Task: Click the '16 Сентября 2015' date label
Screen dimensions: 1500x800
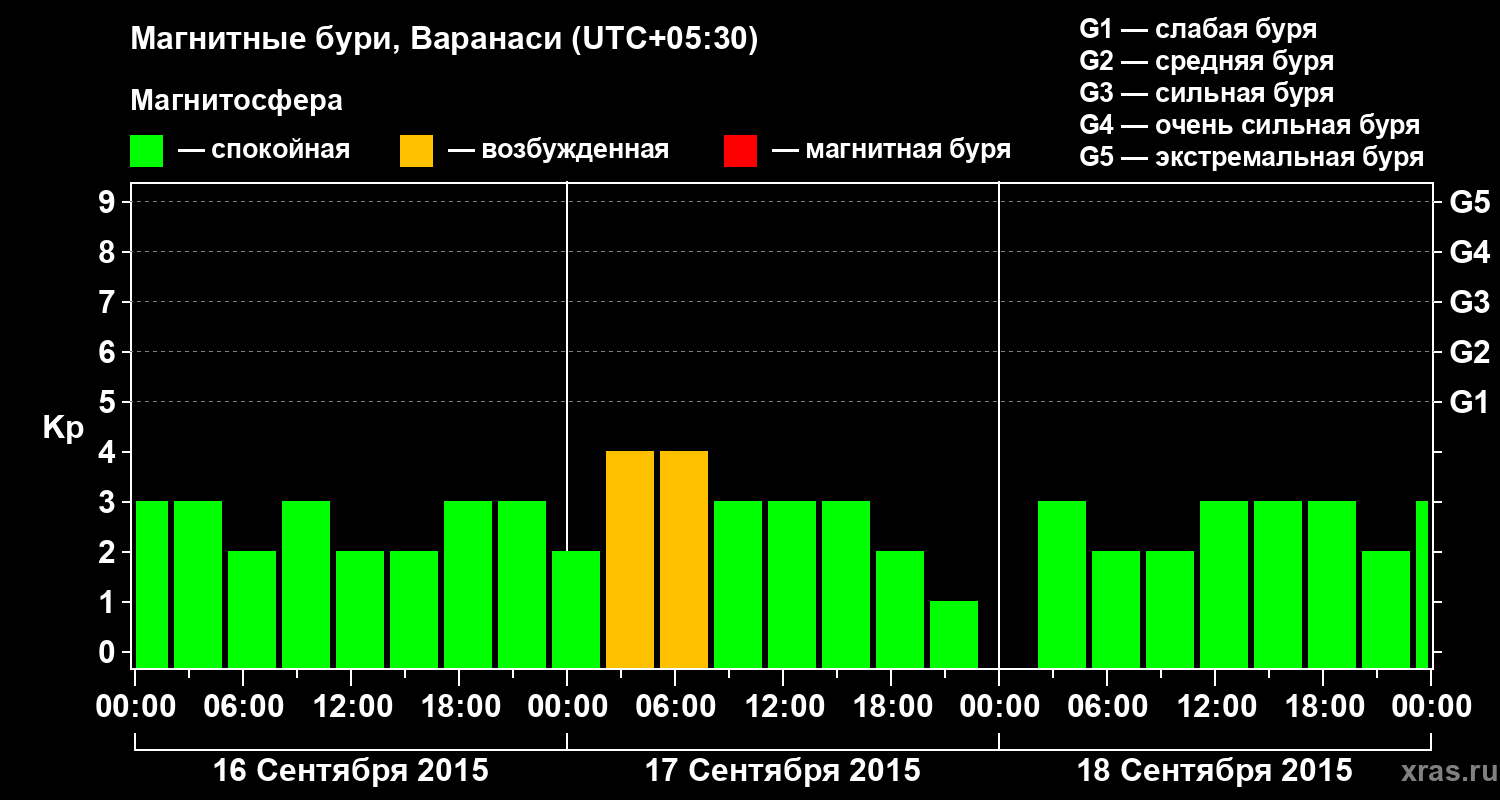Action: 351,770
